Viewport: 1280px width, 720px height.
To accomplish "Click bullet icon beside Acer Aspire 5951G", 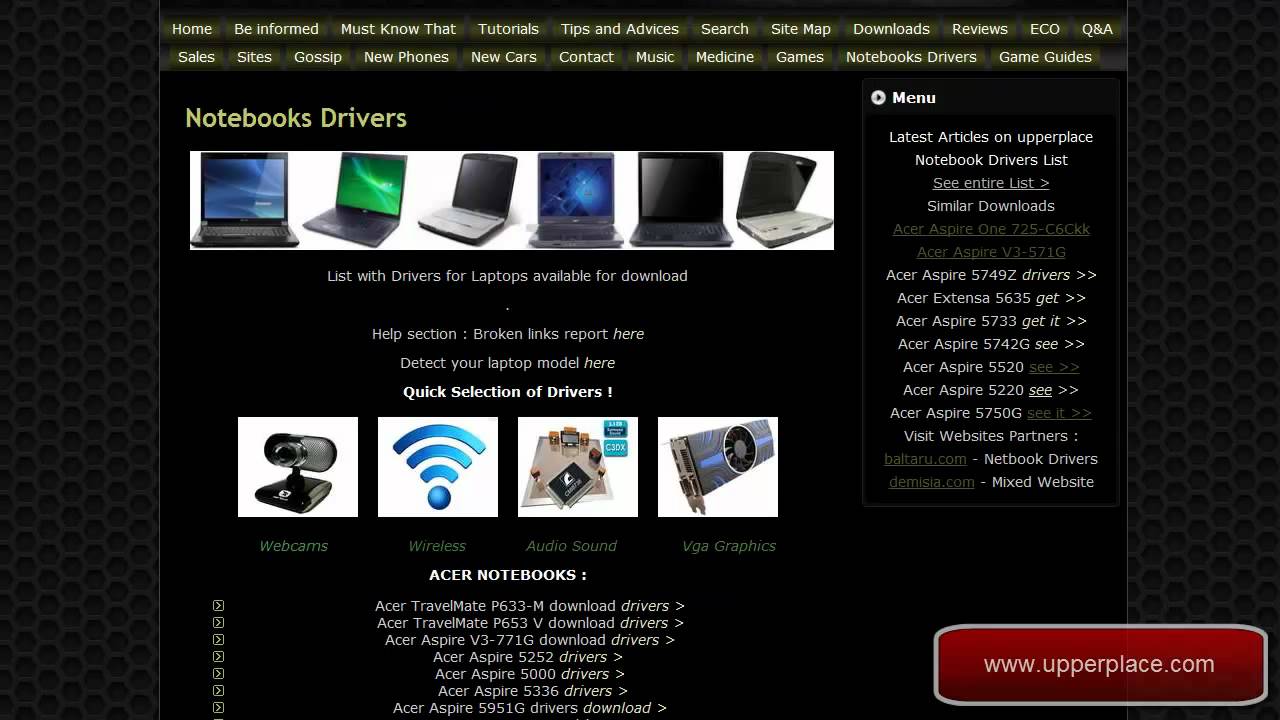I will point(218,707).
